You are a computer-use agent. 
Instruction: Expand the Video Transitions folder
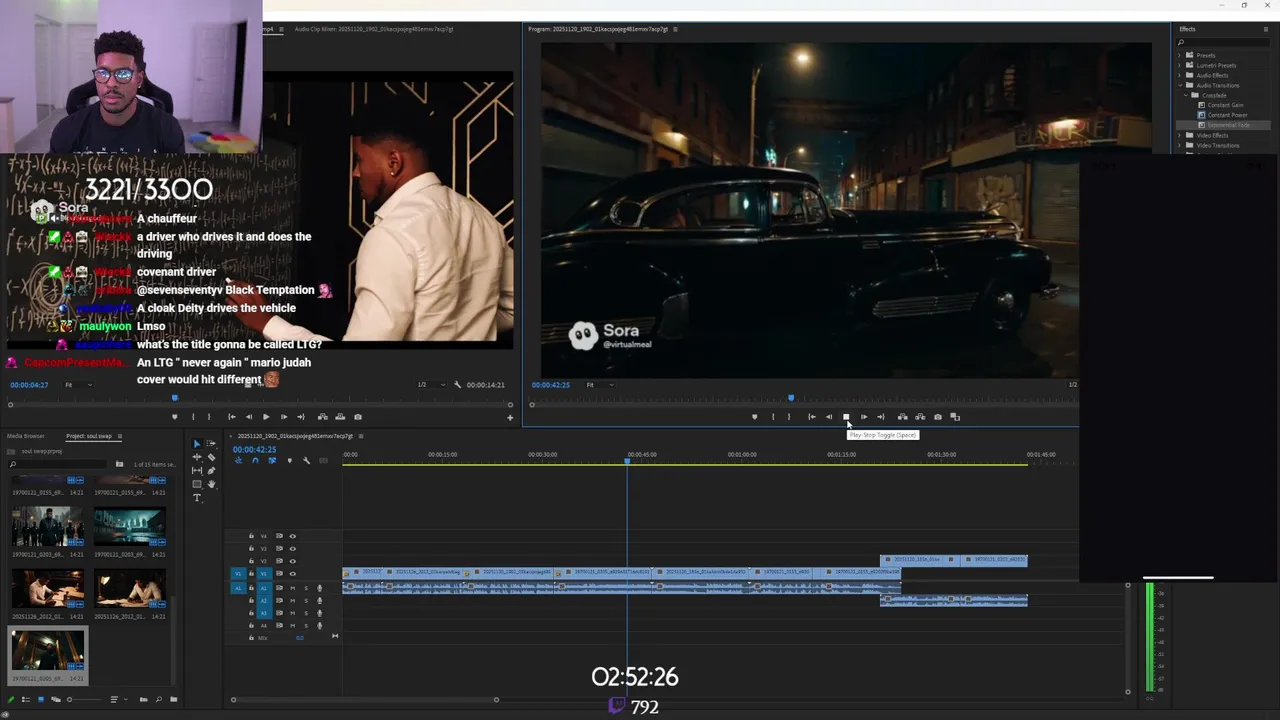click(x=1180, y=146)
